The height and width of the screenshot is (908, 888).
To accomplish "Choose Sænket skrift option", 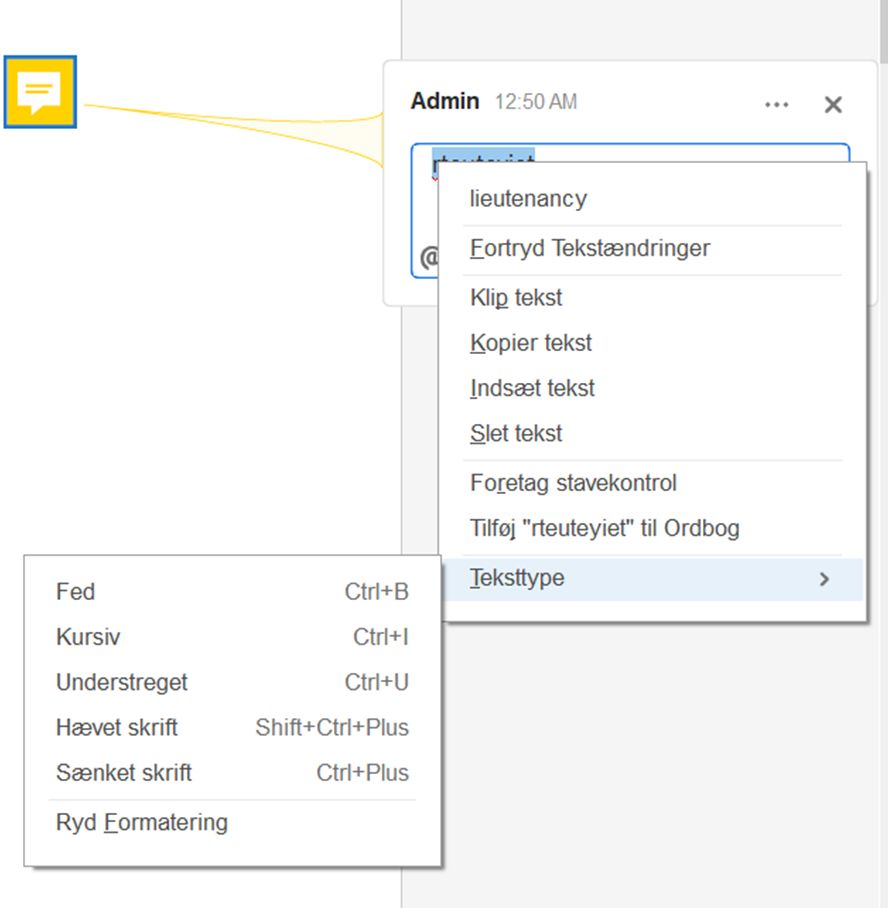I will click(124, 772).
